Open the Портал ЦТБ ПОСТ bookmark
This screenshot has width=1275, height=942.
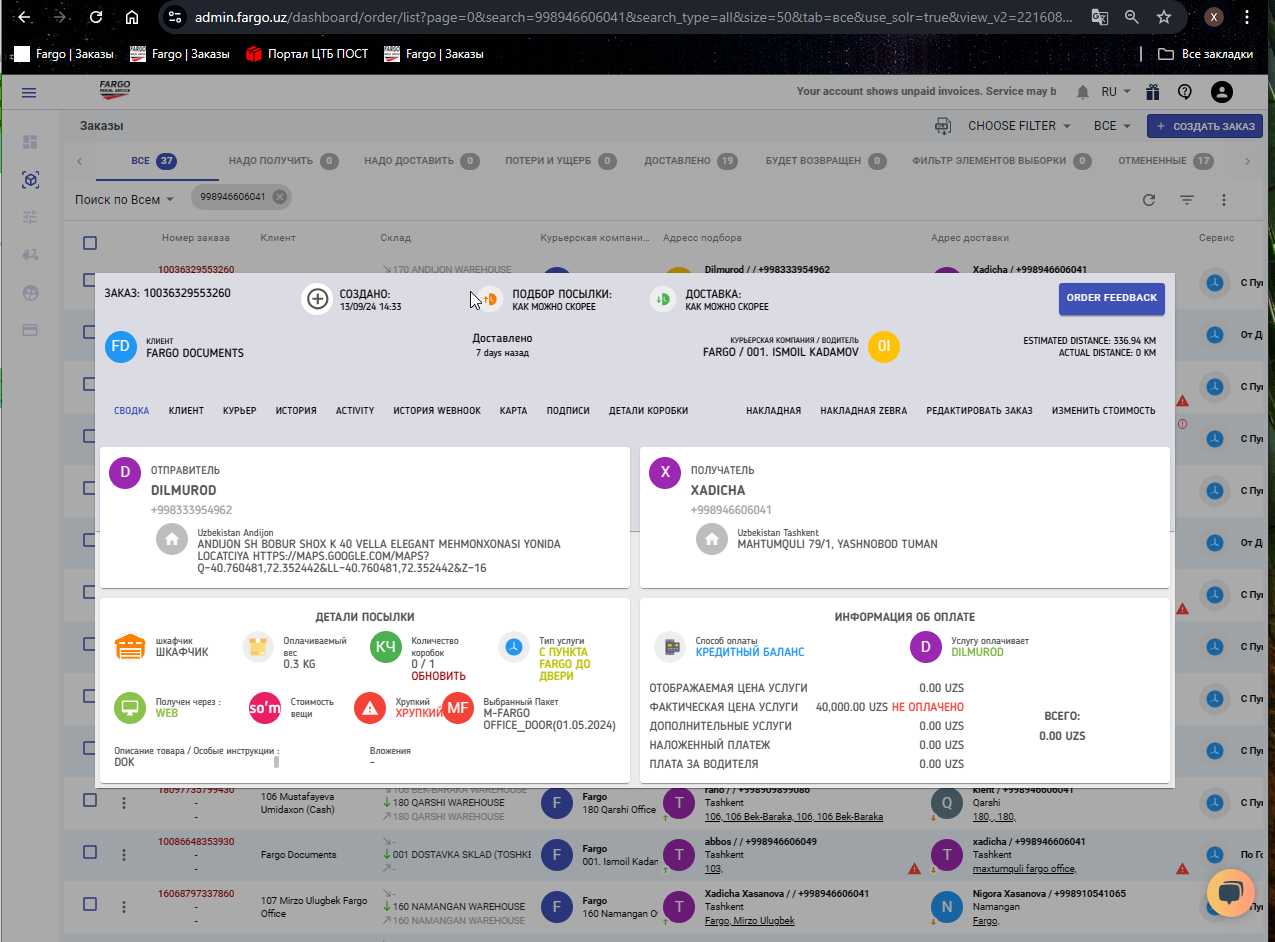(307, 54)
